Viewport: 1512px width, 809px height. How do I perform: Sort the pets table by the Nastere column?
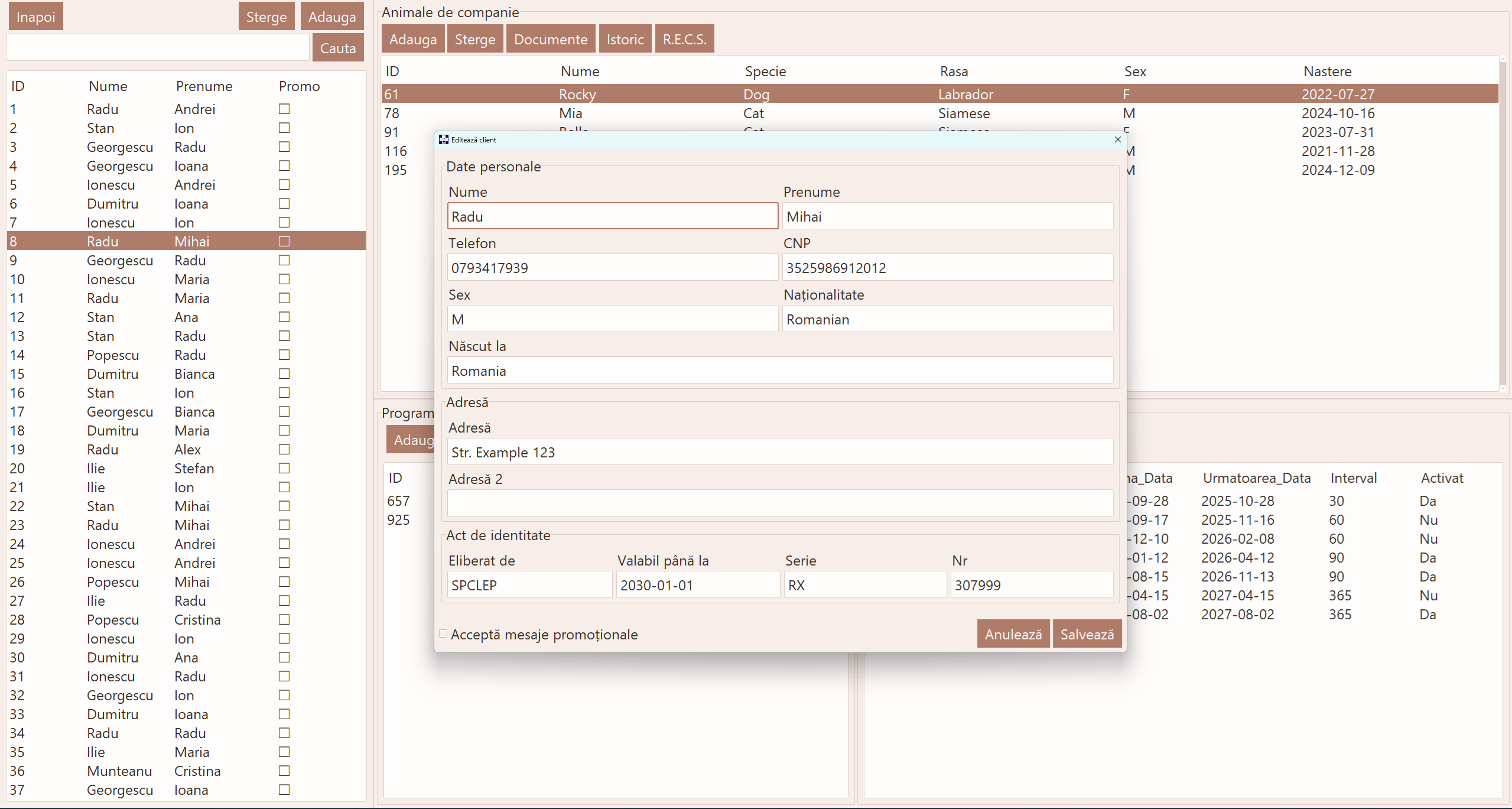(x=1327, y=72)
